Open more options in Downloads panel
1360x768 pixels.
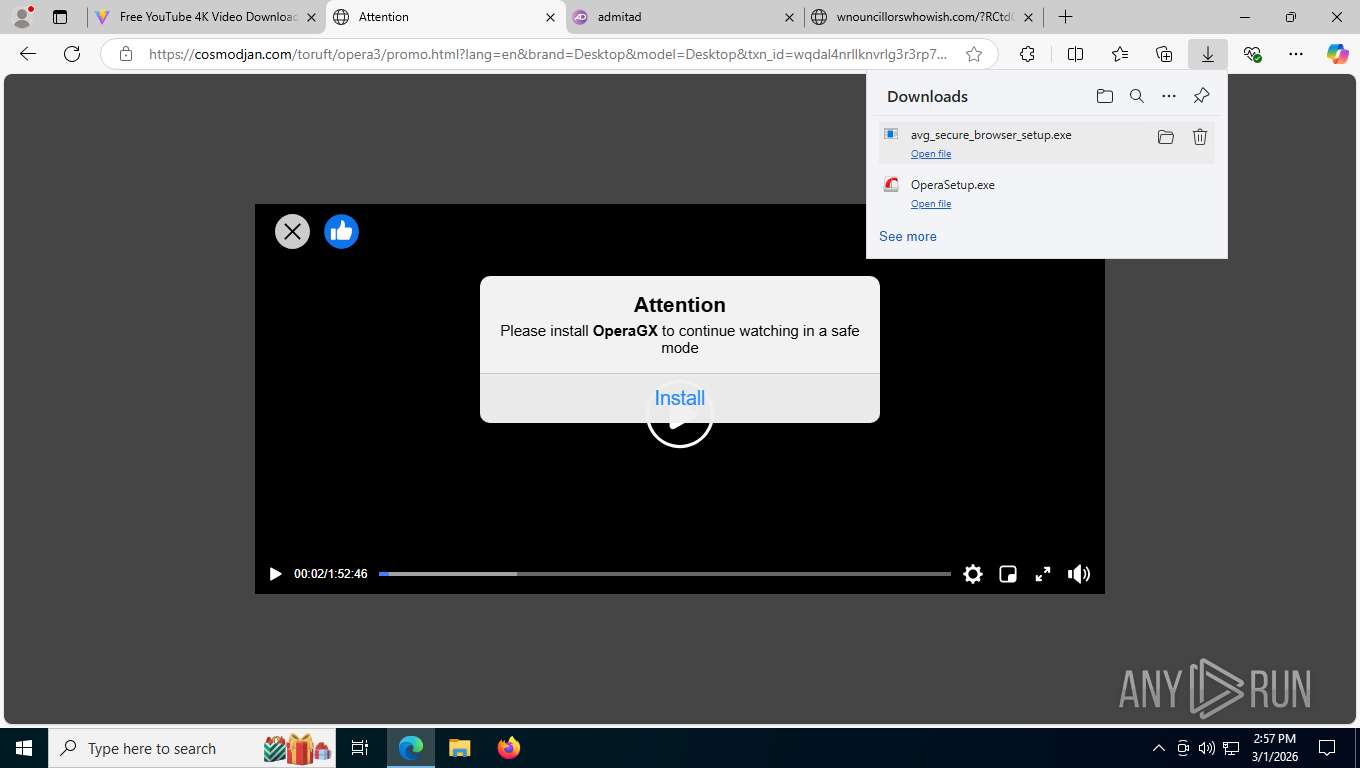click(1169, 96)
